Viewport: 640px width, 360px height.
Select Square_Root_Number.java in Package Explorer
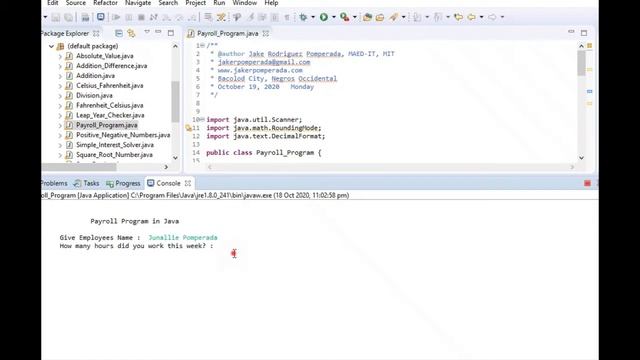point(114,155)
